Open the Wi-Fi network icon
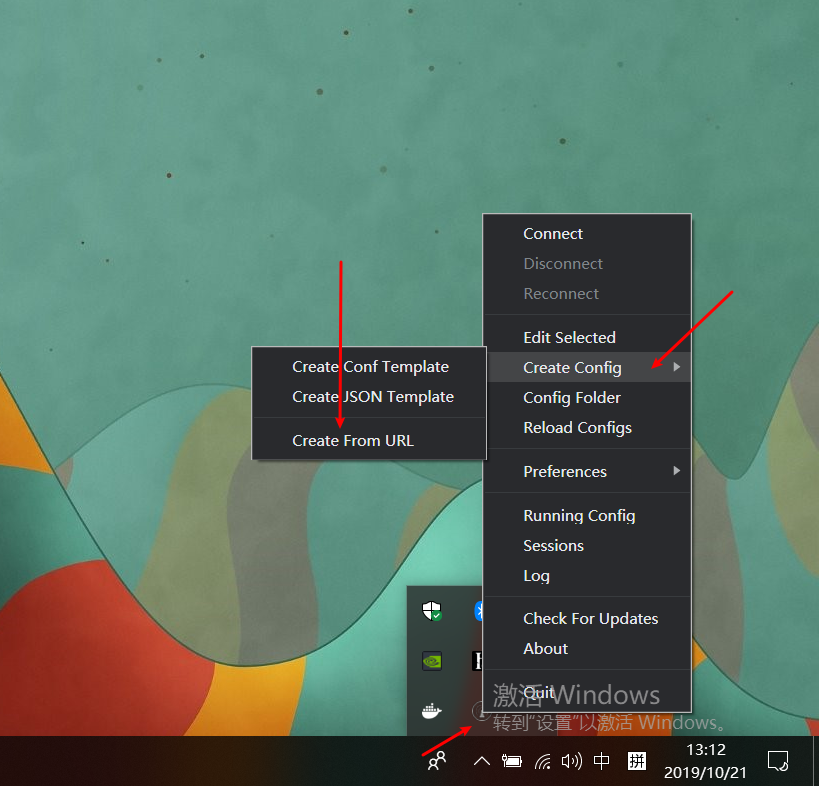The width and height of the screenshot is (819, 786). click(542, 761)
